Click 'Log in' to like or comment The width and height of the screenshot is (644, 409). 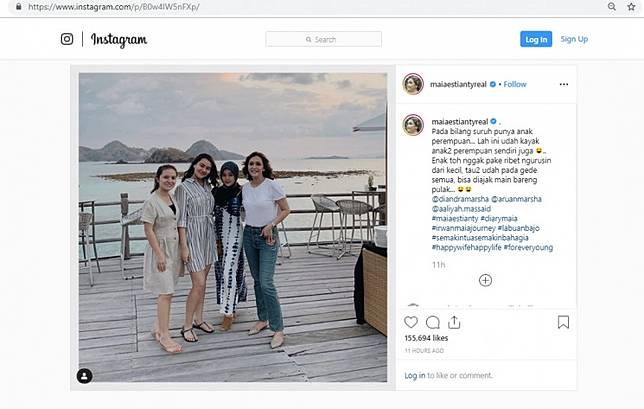414,376
